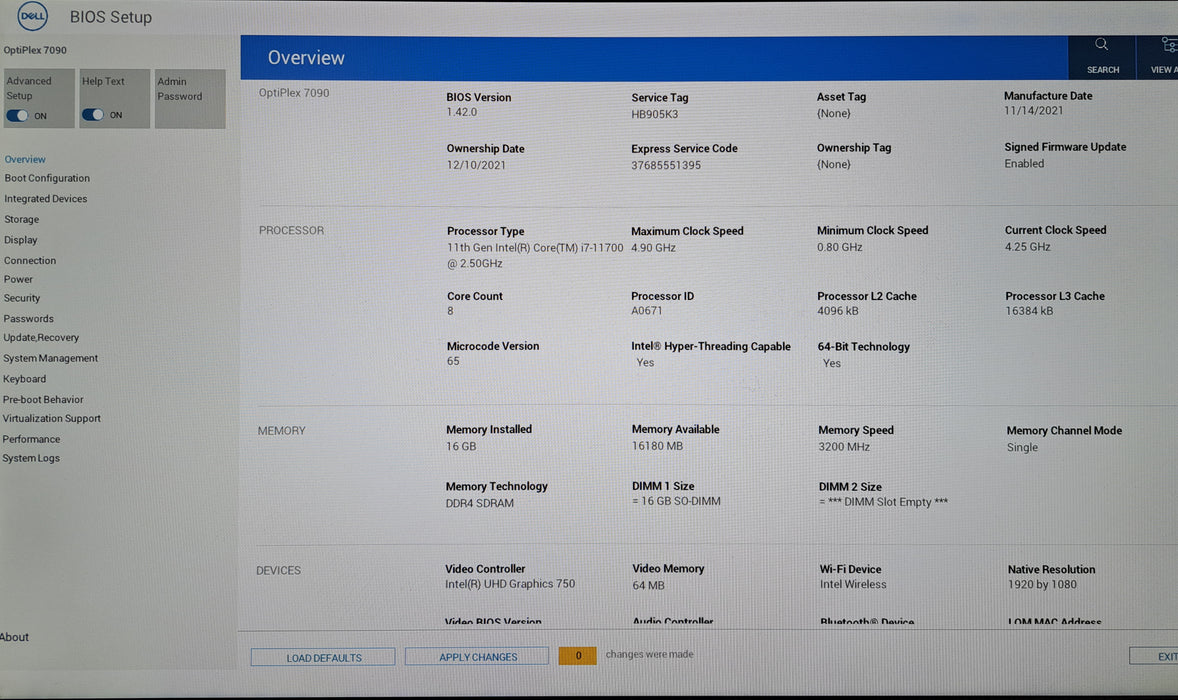This screenshot has height=700, width=1178.
Task: Click the About link
Action: pyautogui.click(x=14, y=637)
